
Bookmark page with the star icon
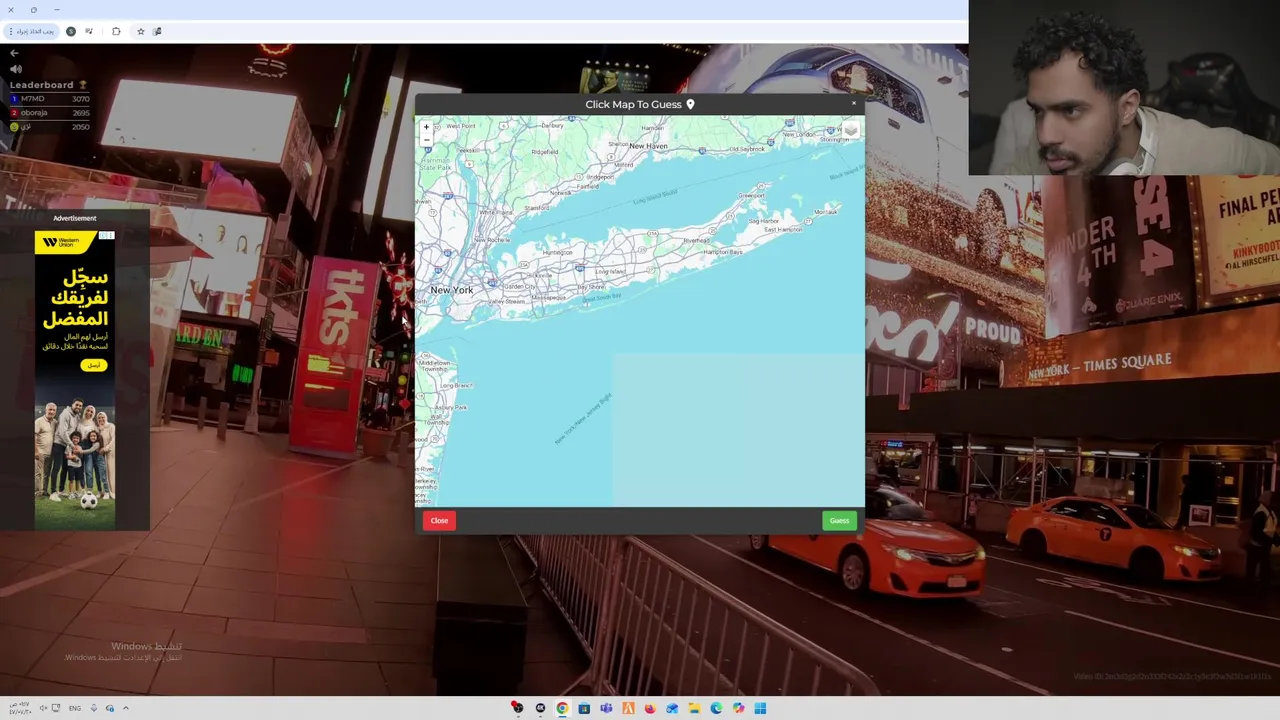click(140, 31)
